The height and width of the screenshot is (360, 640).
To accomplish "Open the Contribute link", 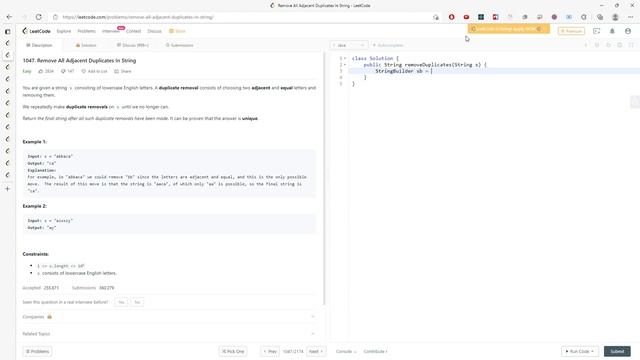I will 376,351.
